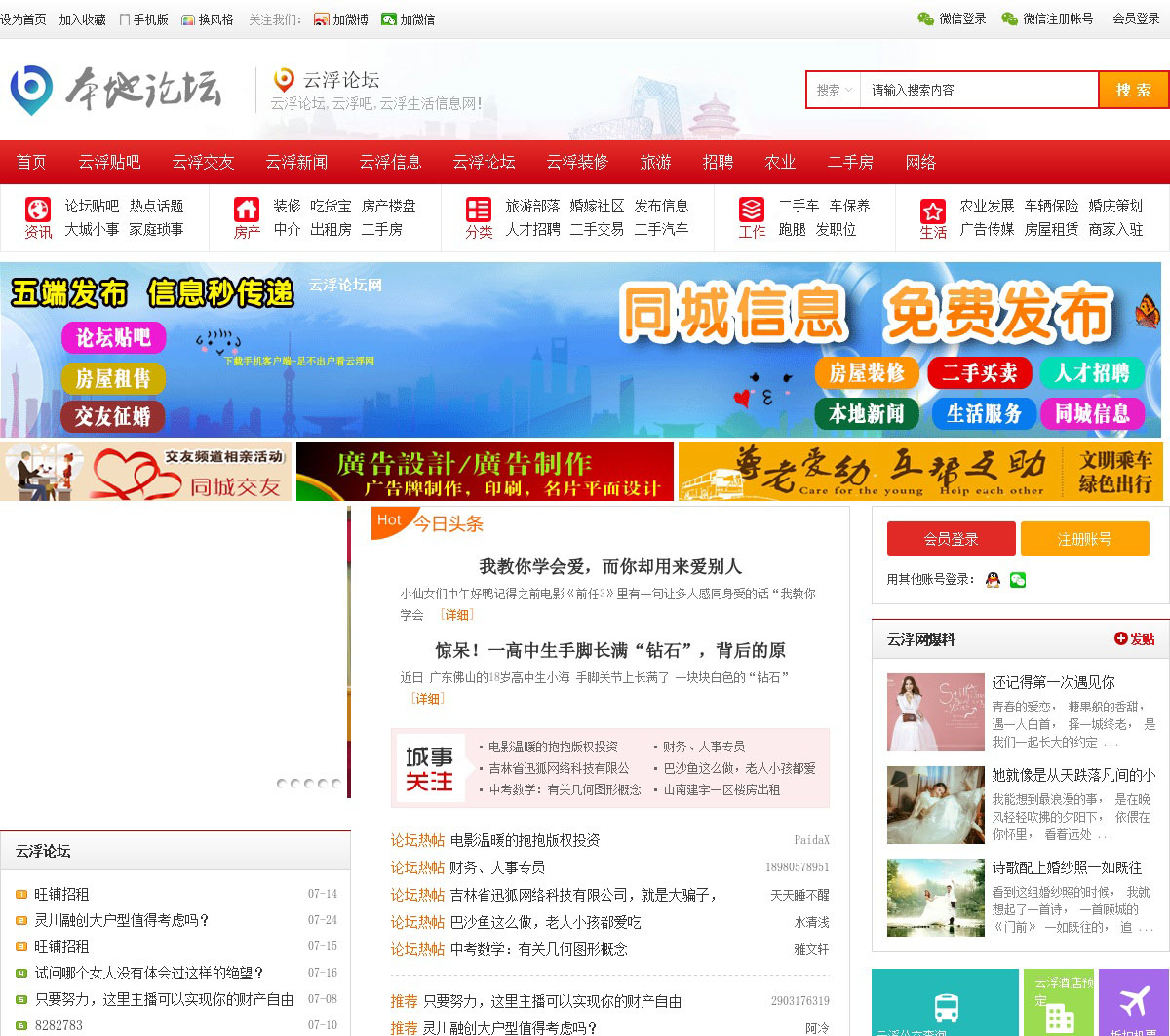The width and height of the screenshot is (1170, 1036).
Task: Click 婚嫁社区 in the 分类 category
Action: 597,206
